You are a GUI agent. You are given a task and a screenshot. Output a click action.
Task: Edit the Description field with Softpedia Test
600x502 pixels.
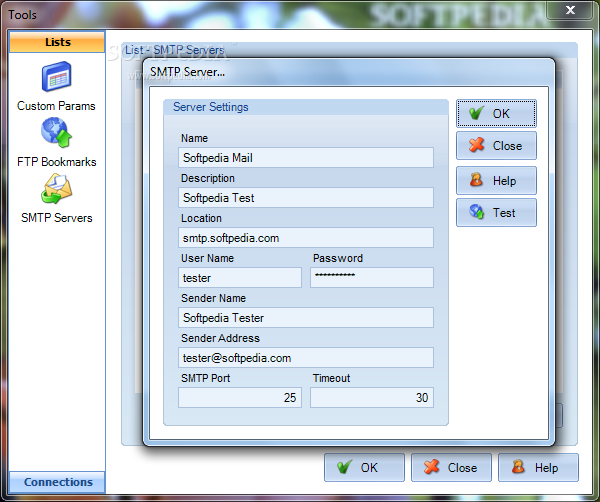(x=306, y=198)
